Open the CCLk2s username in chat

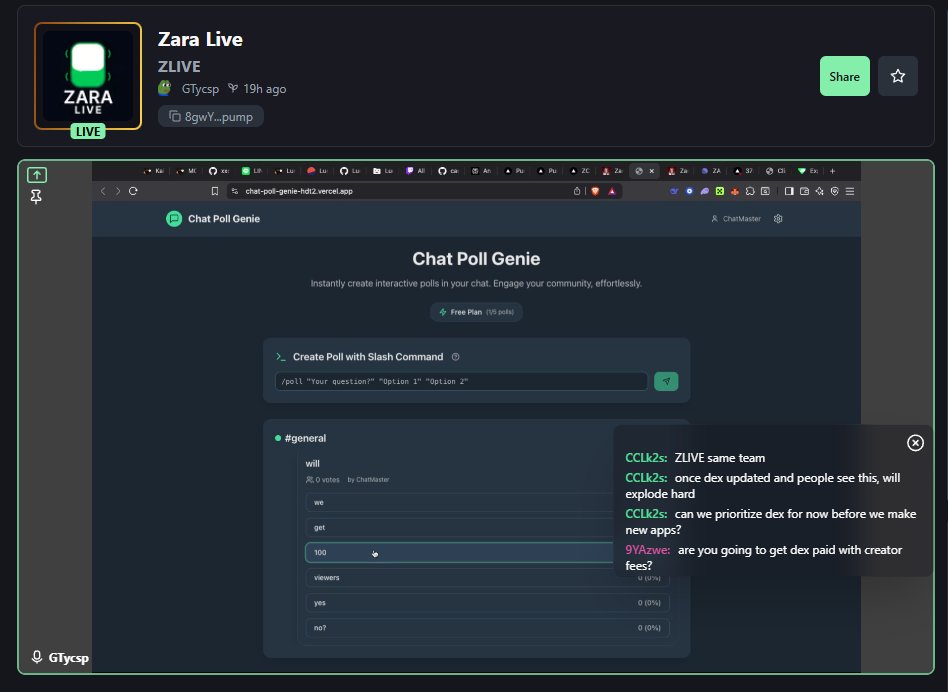(x=646, y=458)
